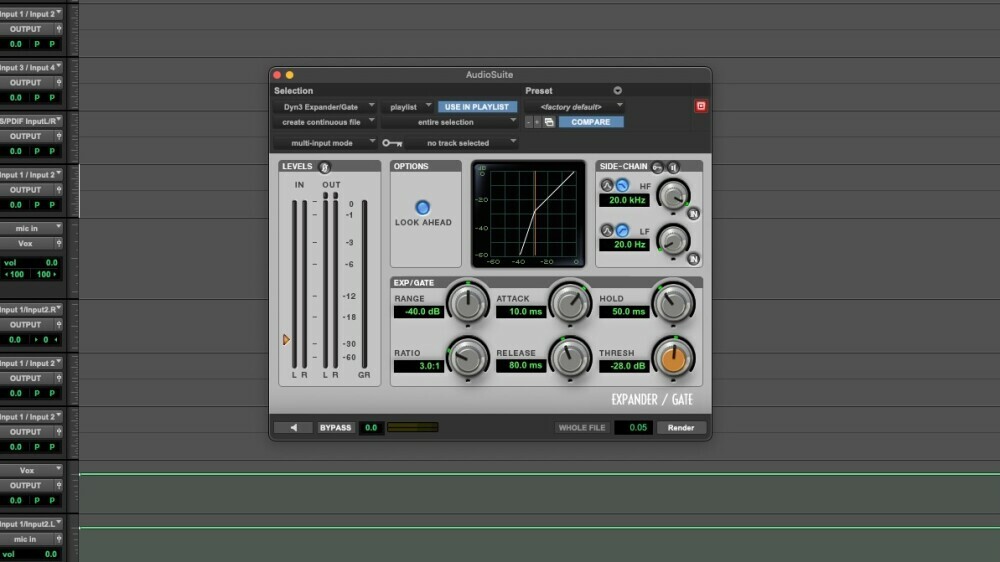This screenshot has height=562, width=1000.
Task: Open the playlist dropdown
Action: coord(408,107)
